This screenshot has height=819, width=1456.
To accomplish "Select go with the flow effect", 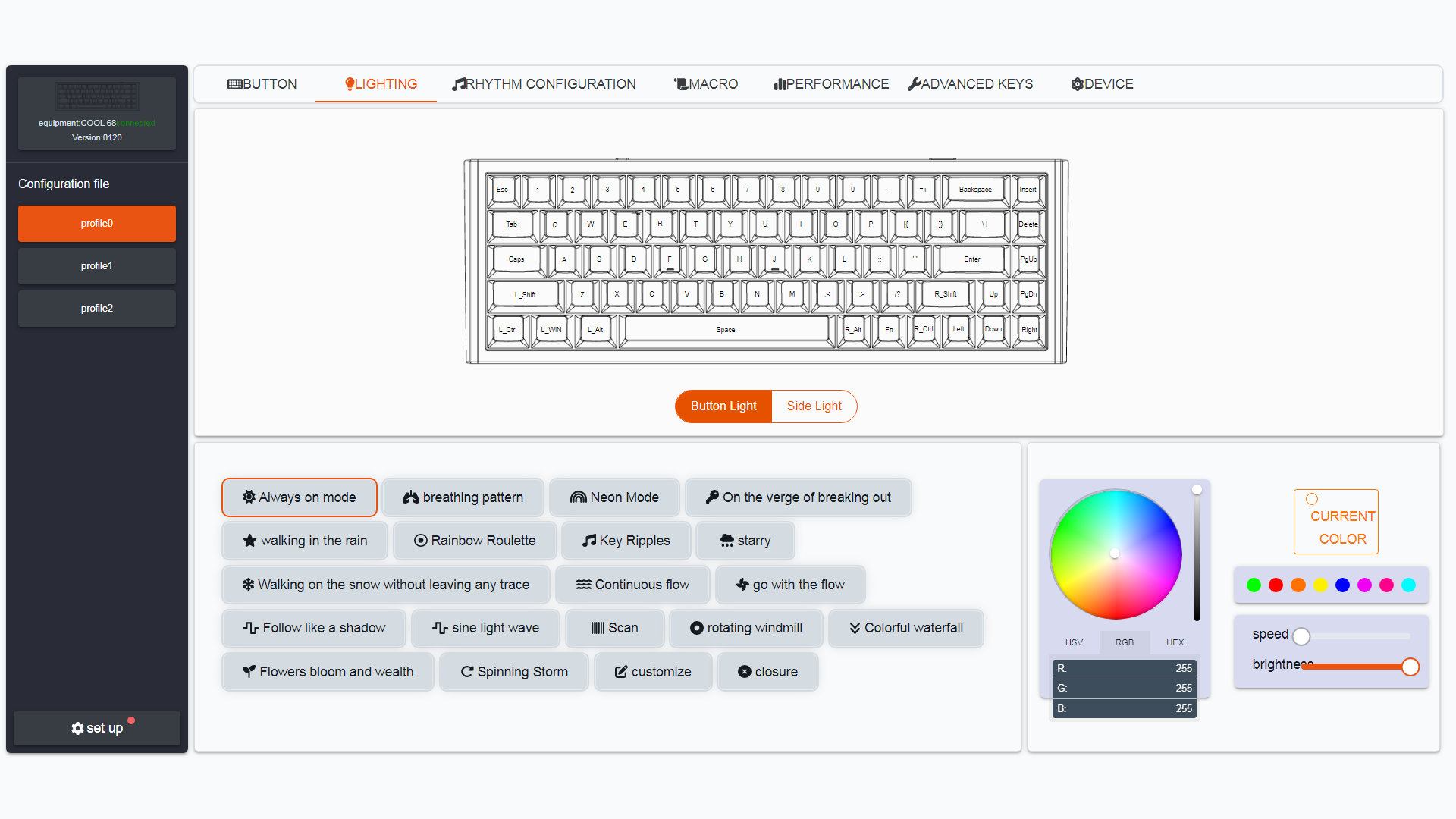I will 790,585.
